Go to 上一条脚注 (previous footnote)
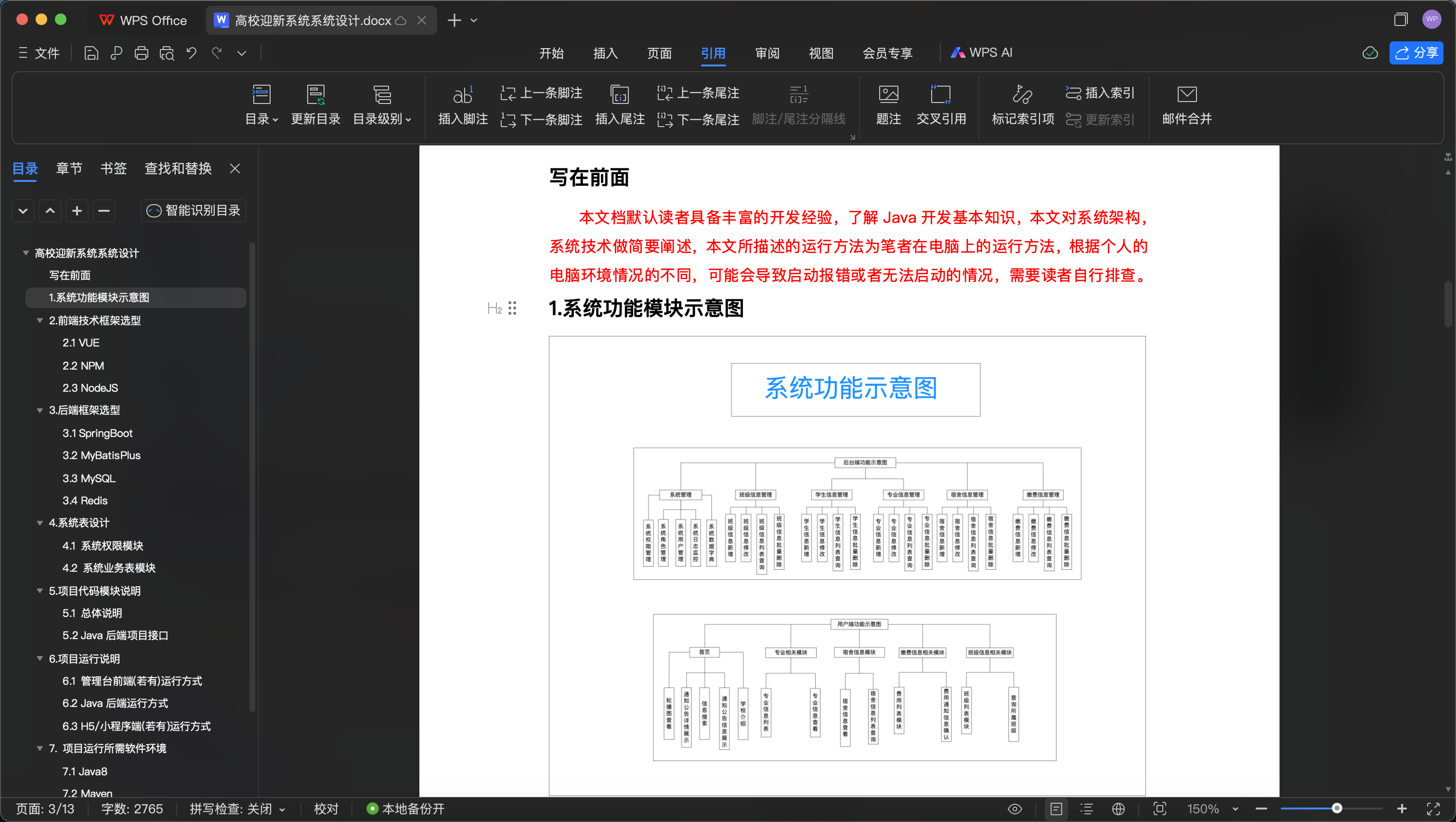The height and width of the screenshot is (822, 1456). pos(542,93)
